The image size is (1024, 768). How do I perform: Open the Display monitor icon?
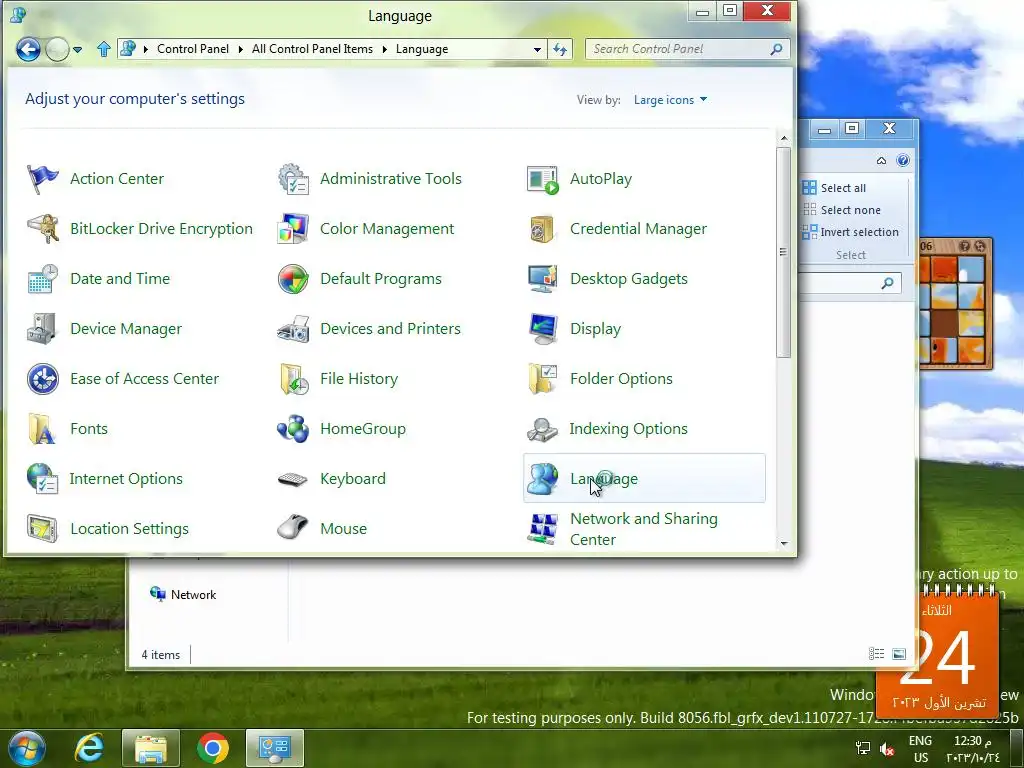click(543, 329)
